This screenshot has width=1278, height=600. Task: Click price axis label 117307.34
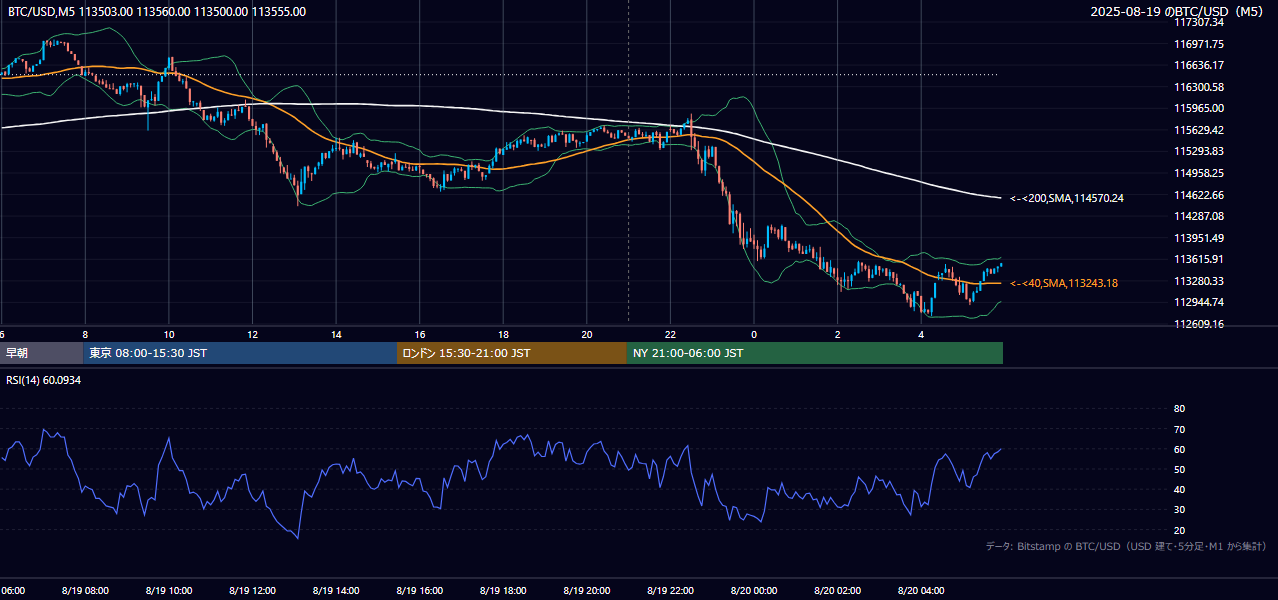click(x=1198, y=22)
